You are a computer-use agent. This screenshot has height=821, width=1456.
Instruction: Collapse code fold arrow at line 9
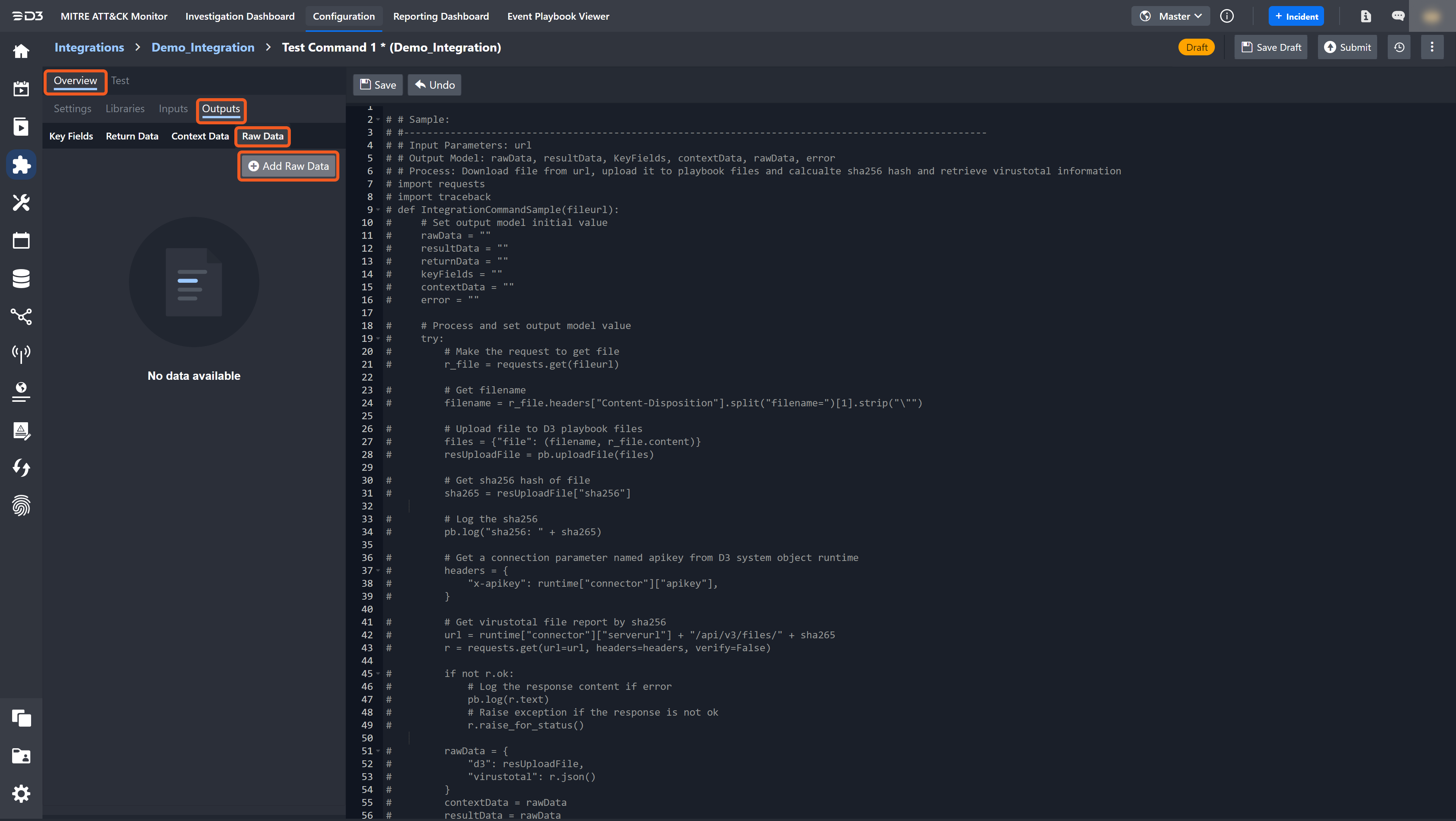[378, 210]
